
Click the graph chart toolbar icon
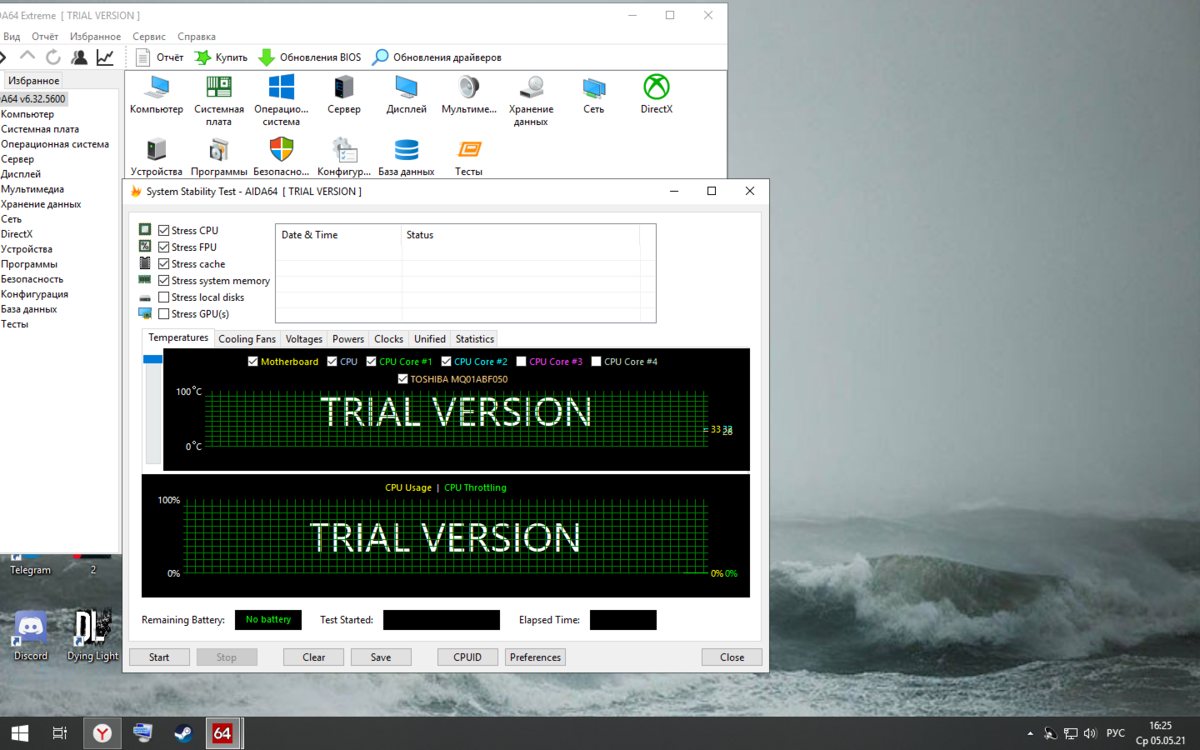(105, 57)
